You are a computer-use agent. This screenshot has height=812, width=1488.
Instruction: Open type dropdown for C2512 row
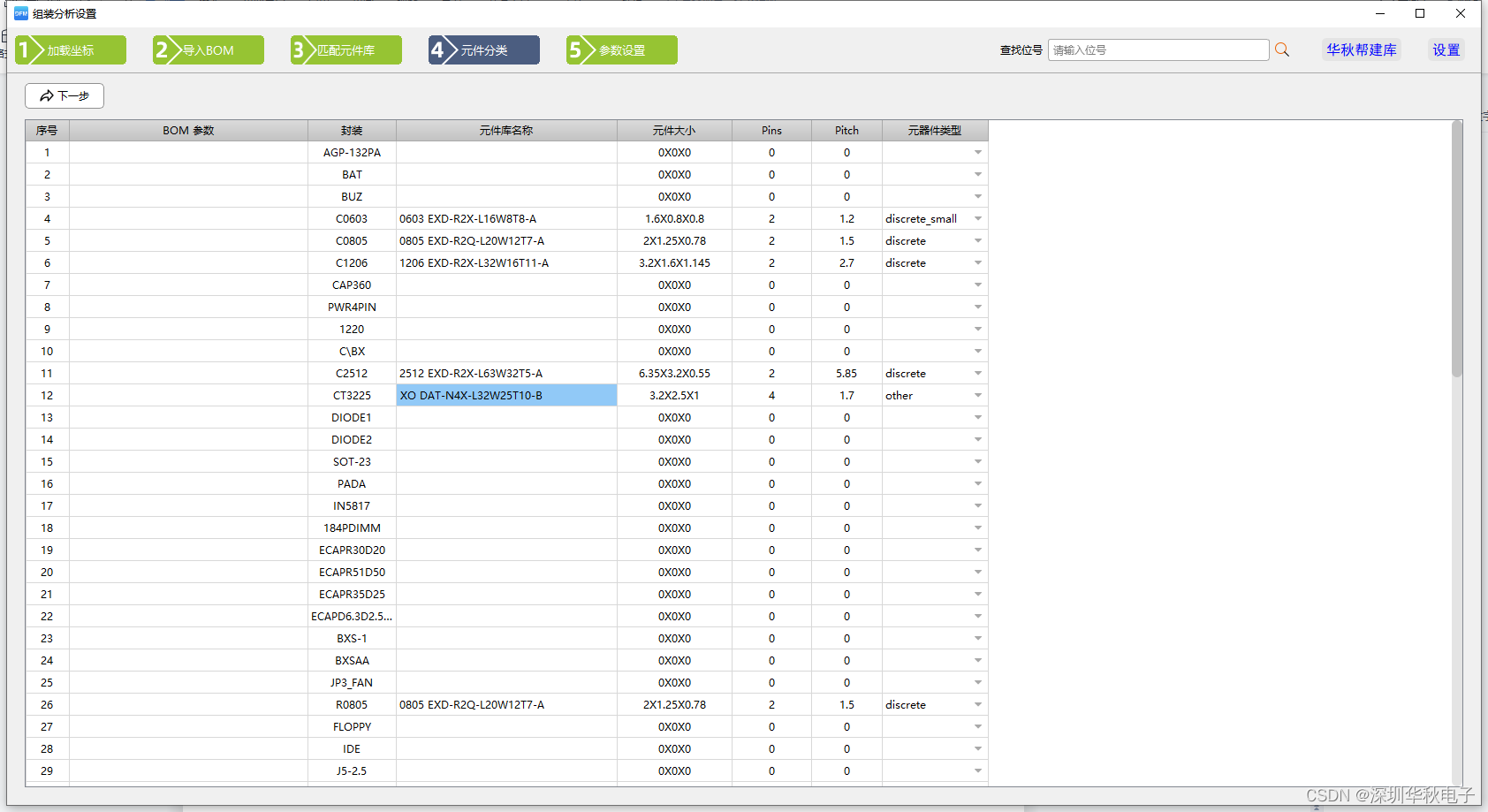[x=978, y=374]
